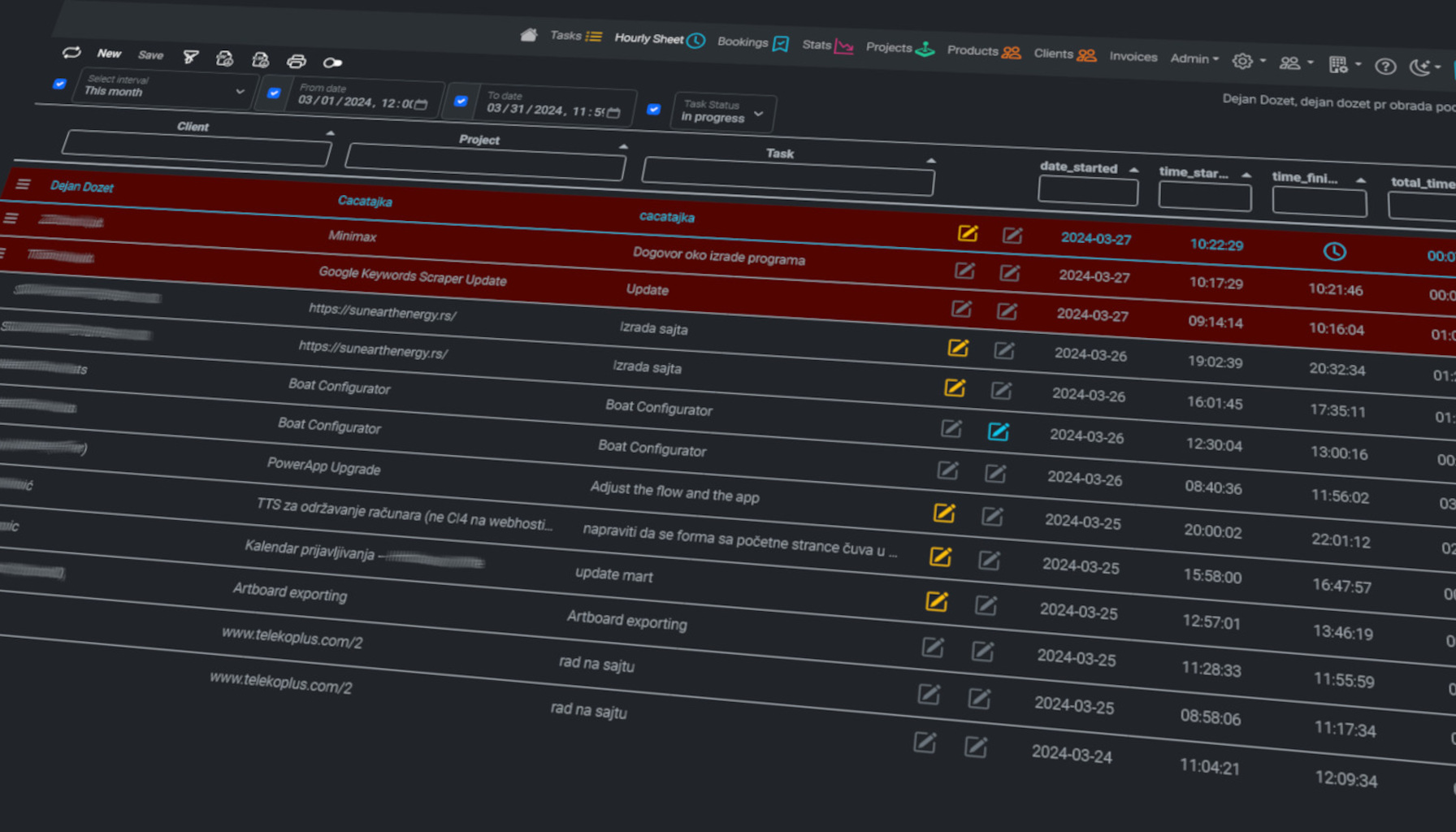Open the help question mark icon
1456x832 pixels.
1385,67
